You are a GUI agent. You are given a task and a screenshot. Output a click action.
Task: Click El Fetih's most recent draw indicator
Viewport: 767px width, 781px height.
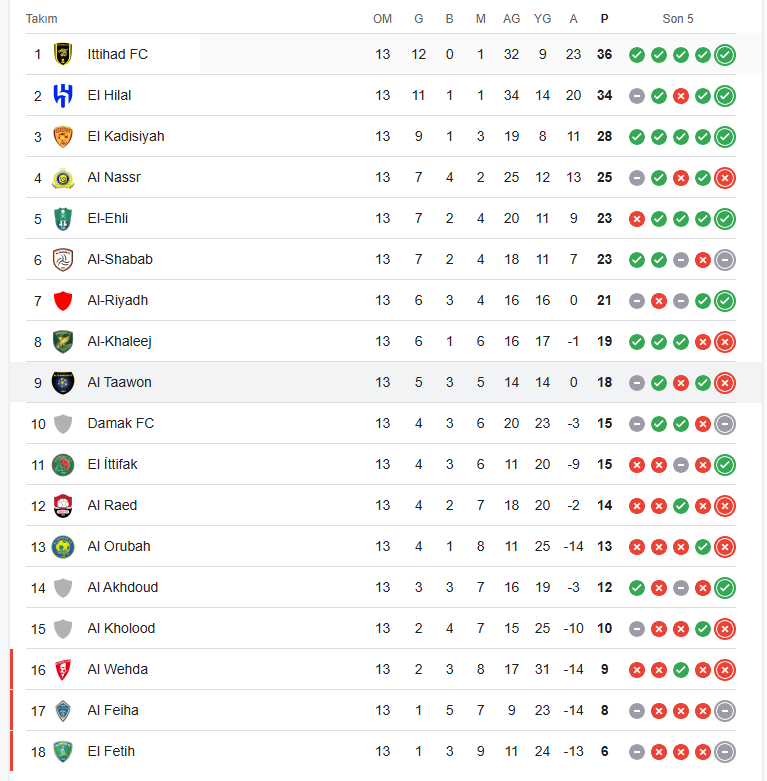(725, 752)
